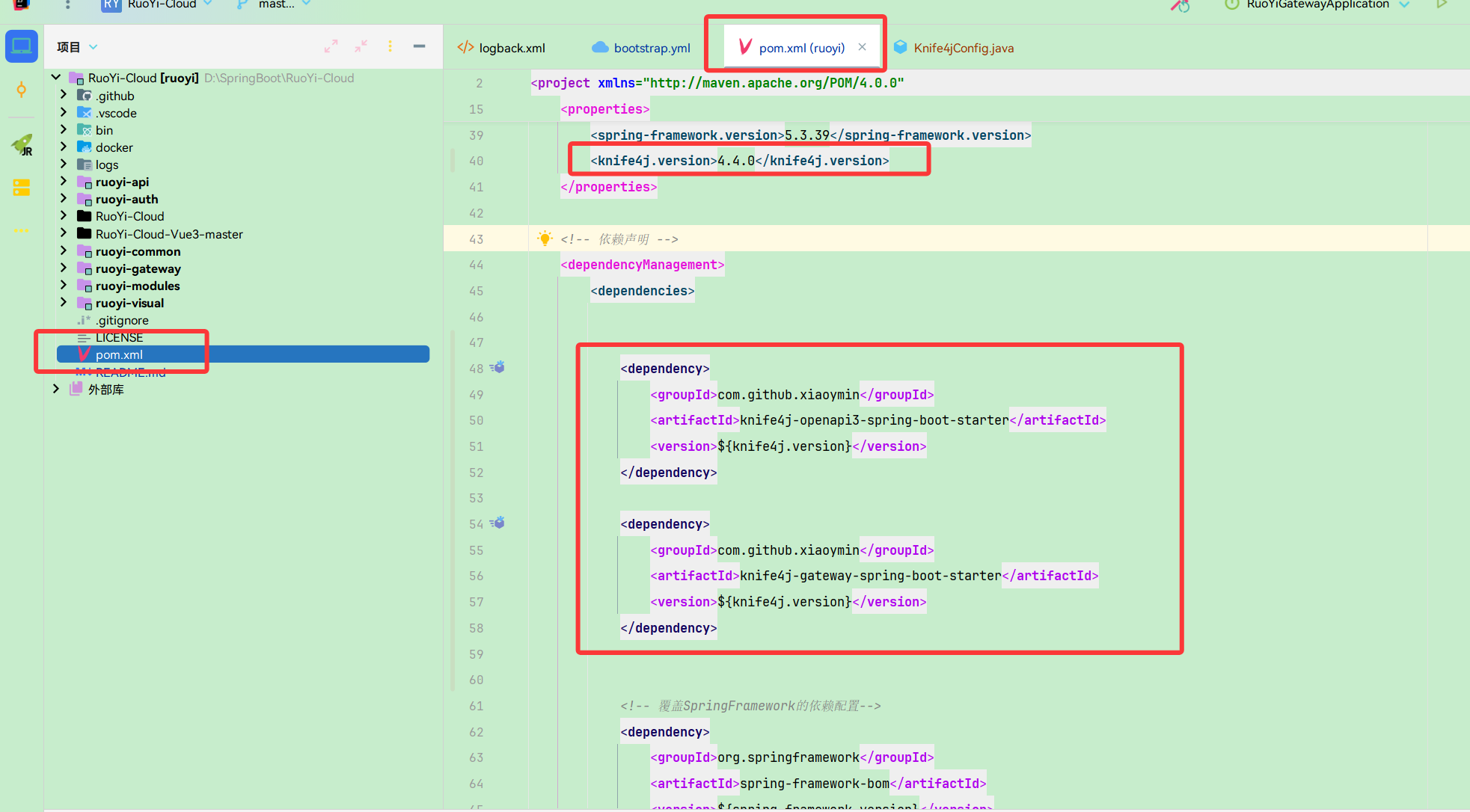This screenshot has height=812, width=1470.
Task: Click the intention lightbulb on line 43
Action: (545, 238)
